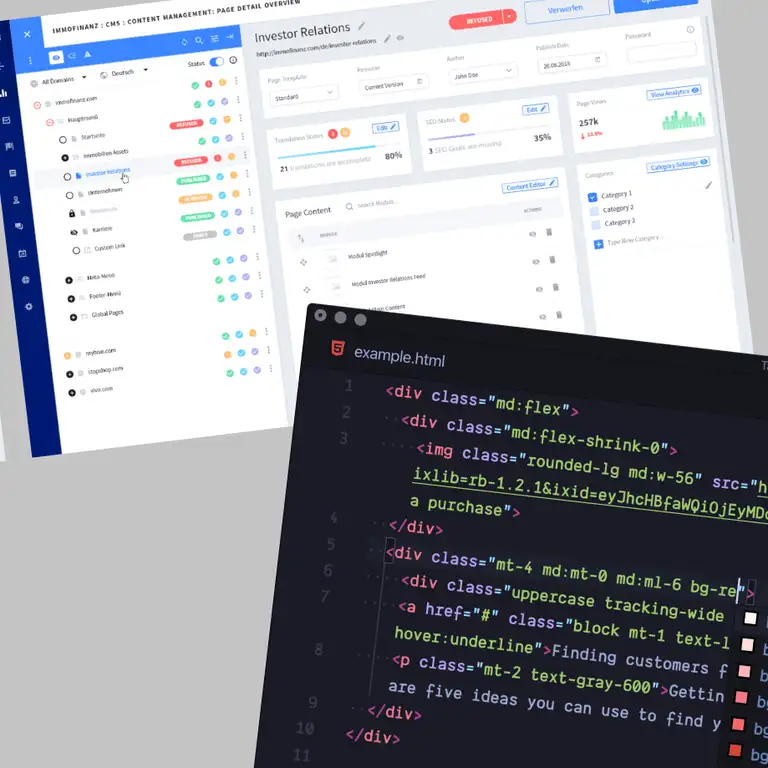Expand the Footer-Menü node
This screenshot has height=768, width=768.
click(71, 299)
